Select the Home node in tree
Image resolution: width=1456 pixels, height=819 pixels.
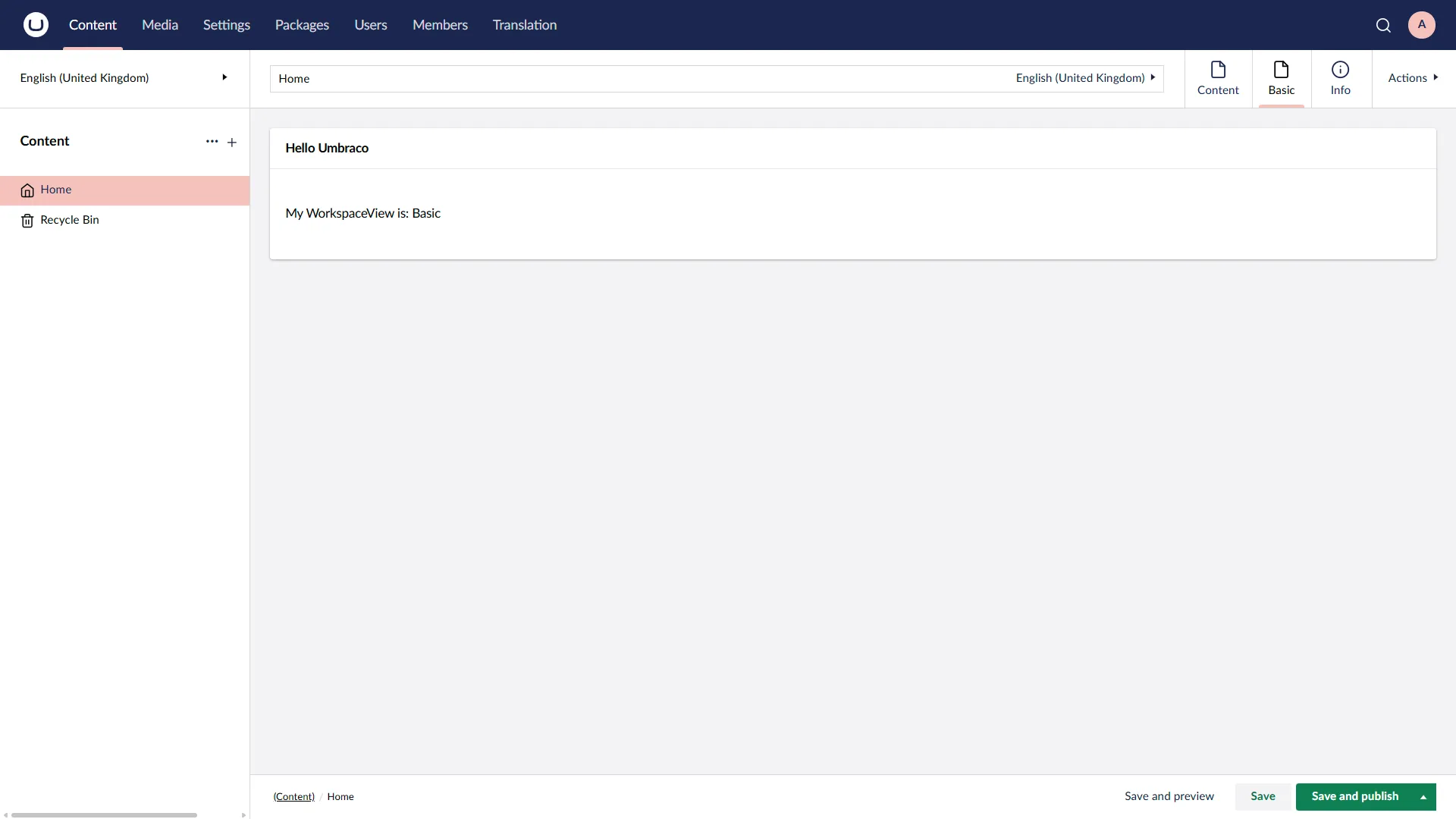coord(56,190)
